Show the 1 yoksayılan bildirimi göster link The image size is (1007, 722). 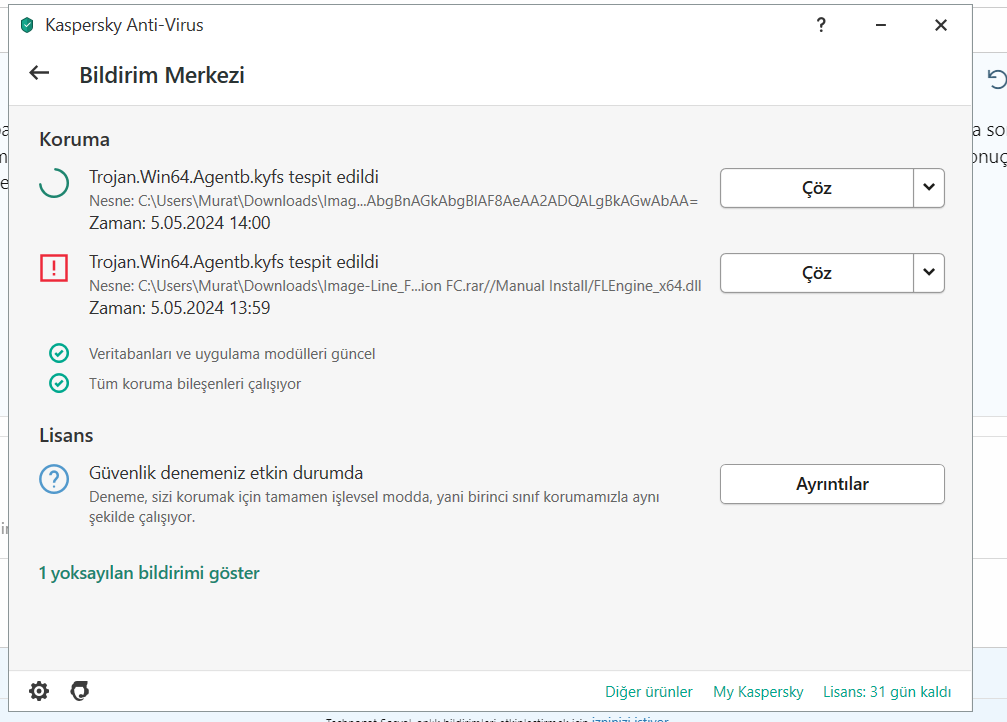[149, 573]
